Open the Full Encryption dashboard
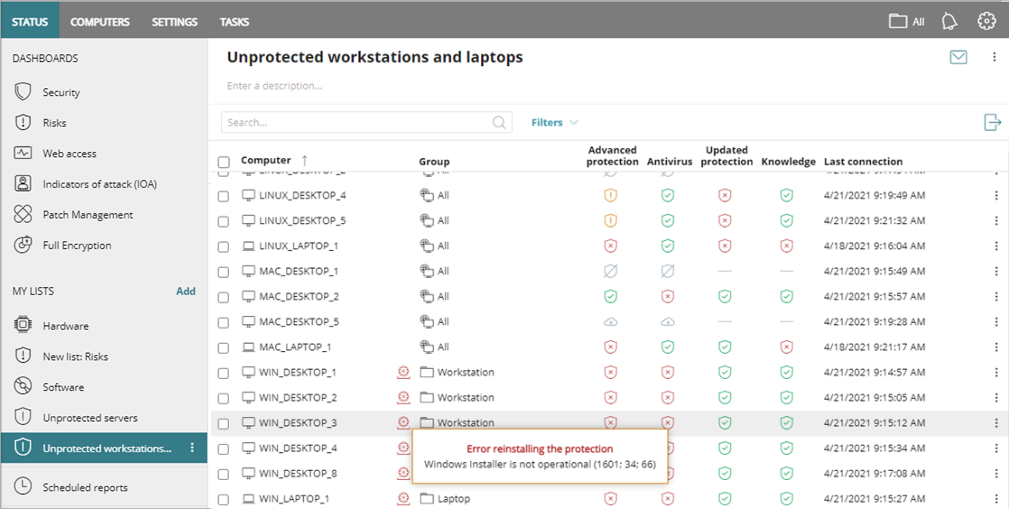 pyautogui.click(x=76, y=245)
